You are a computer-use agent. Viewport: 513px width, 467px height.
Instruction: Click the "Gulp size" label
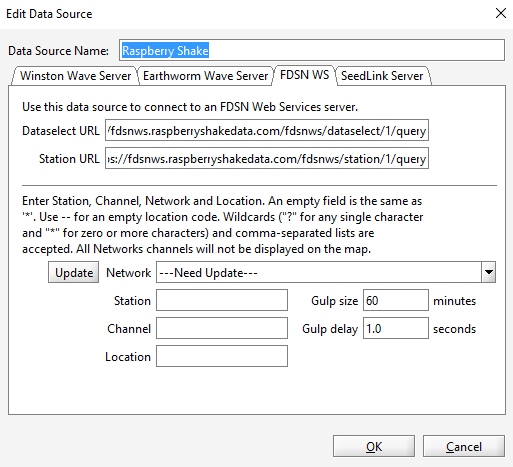334,301
